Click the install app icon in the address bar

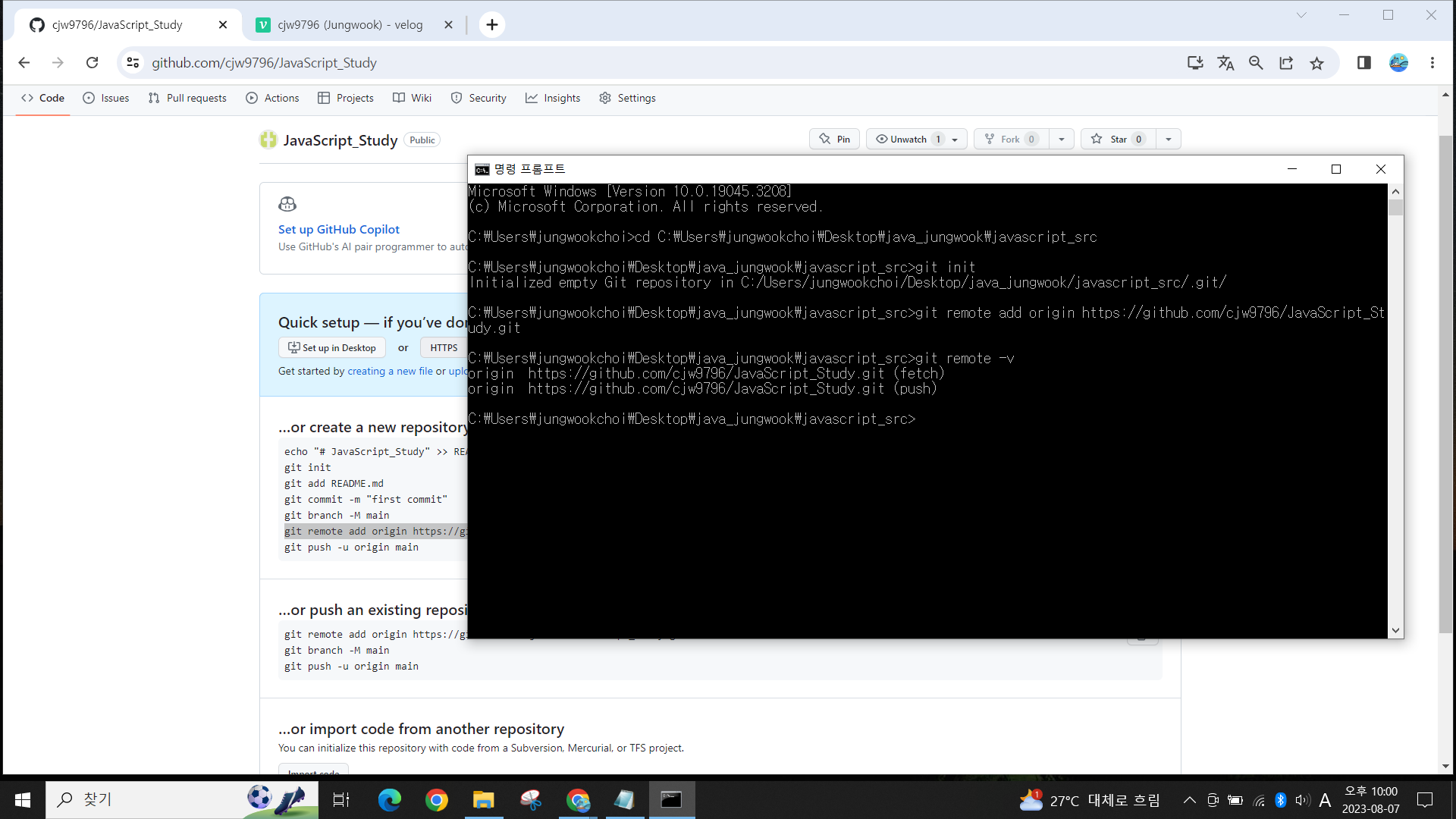click(x=1195, y=63)
